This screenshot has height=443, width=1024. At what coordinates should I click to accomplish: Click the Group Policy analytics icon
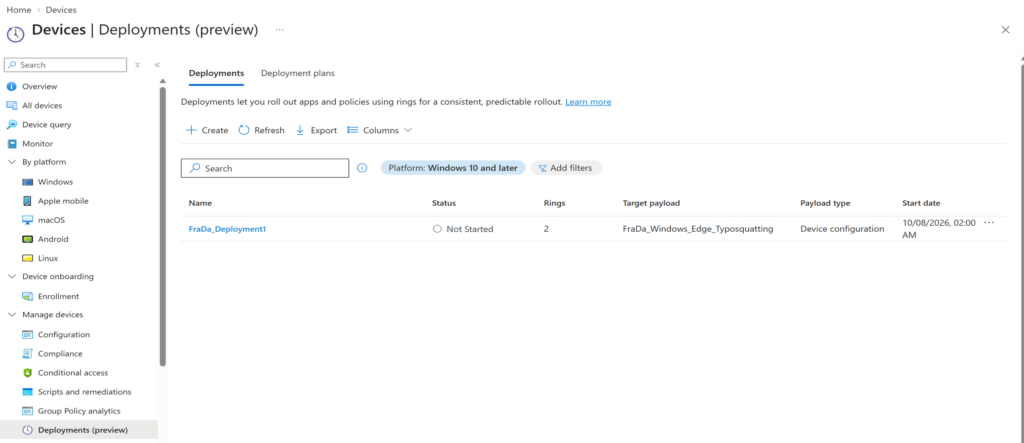click(x=27, y=411)
